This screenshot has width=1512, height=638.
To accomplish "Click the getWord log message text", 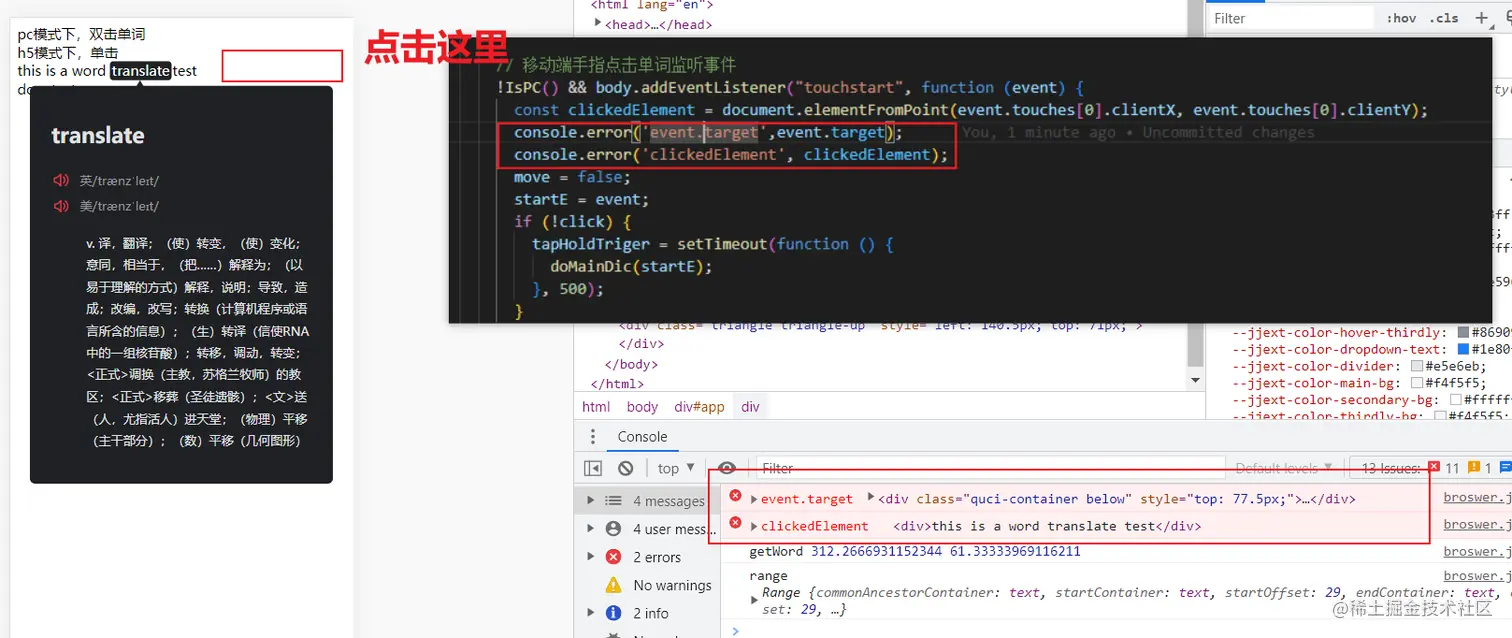I will point(914,551).
